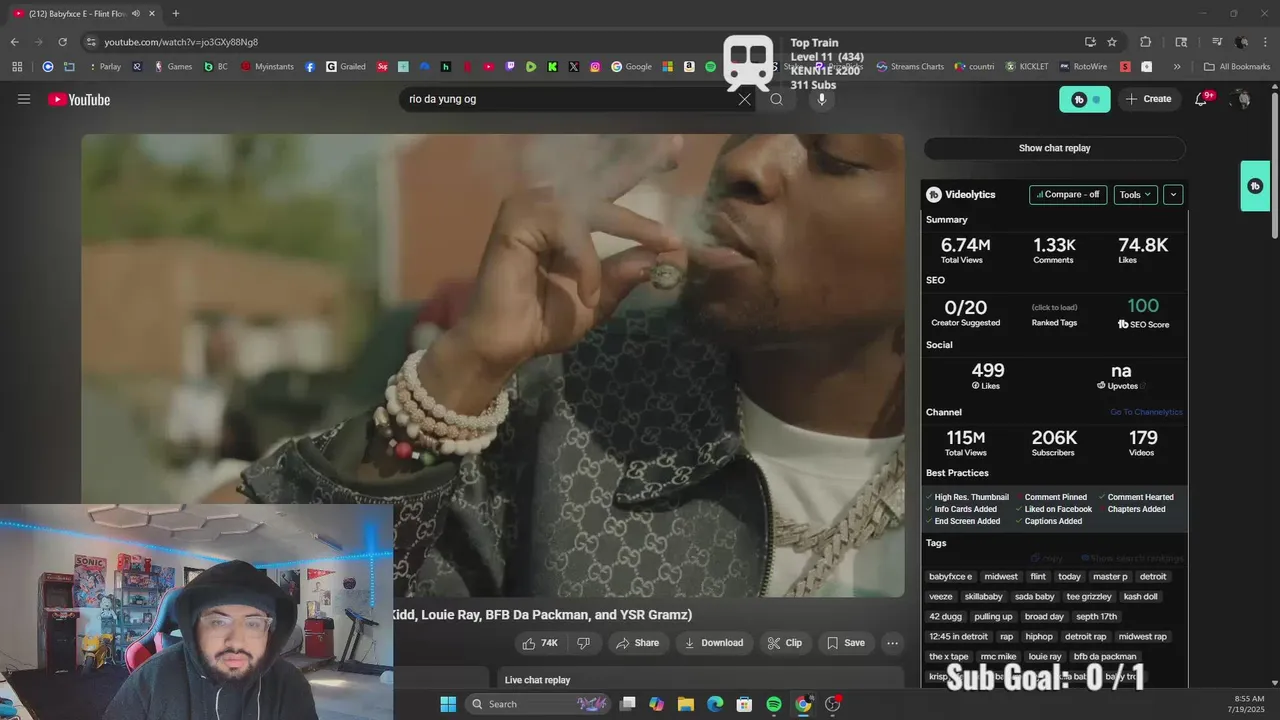Collapse the Videolytics panel chevron
Image resolution: width=1280 pixels, height=720 pixels.
coord(1173,195)
